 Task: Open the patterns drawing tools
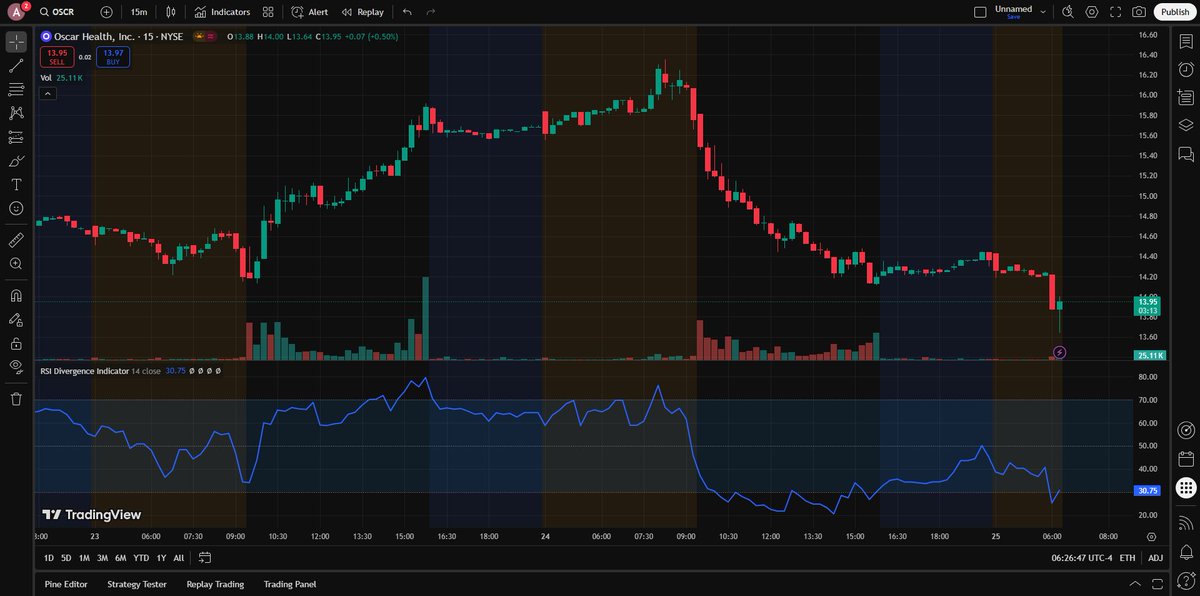pos(16,114)
